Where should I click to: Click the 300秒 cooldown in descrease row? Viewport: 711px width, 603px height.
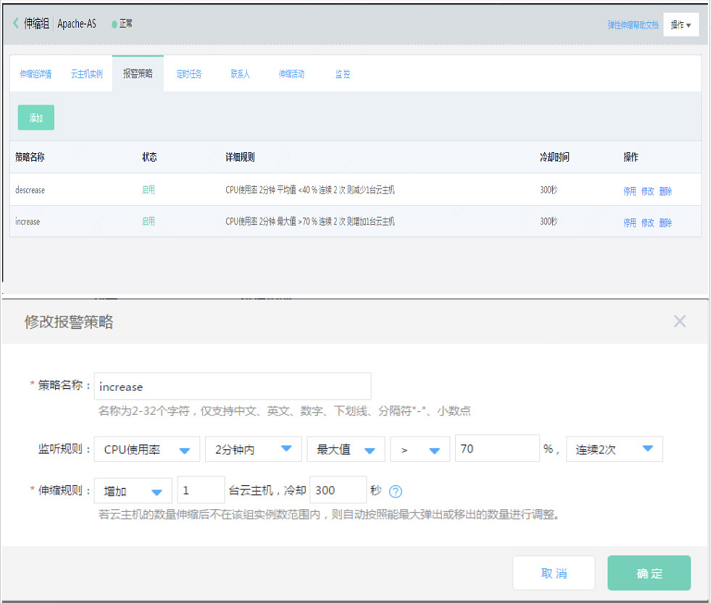click(x=548, y=190)
